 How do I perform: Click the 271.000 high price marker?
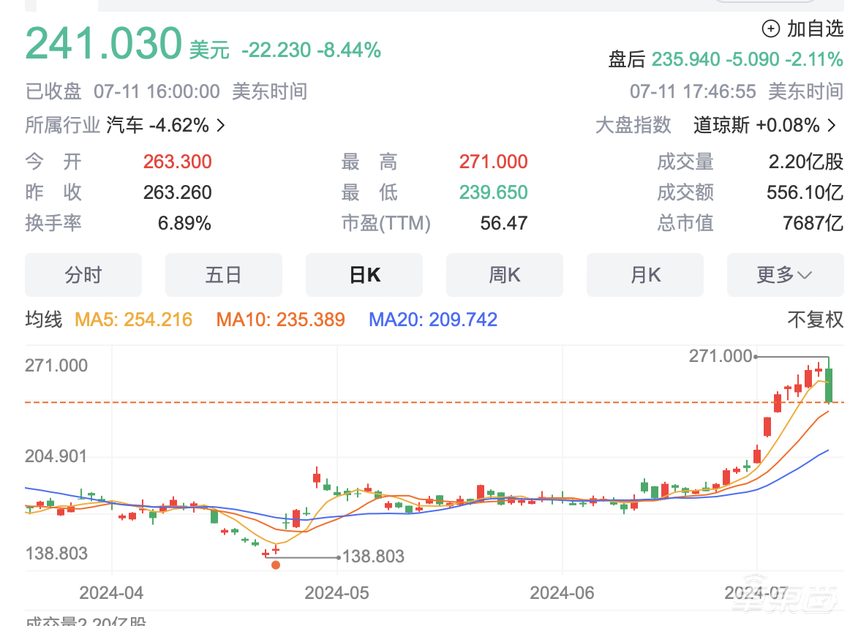click(721, 355)
